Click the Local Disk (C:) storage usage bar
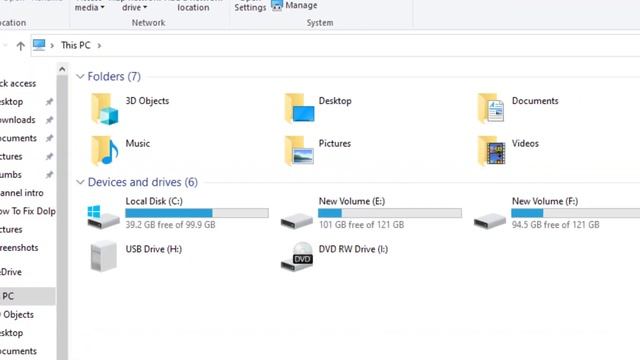Screen dimensions: 640x360 (197, 213)
